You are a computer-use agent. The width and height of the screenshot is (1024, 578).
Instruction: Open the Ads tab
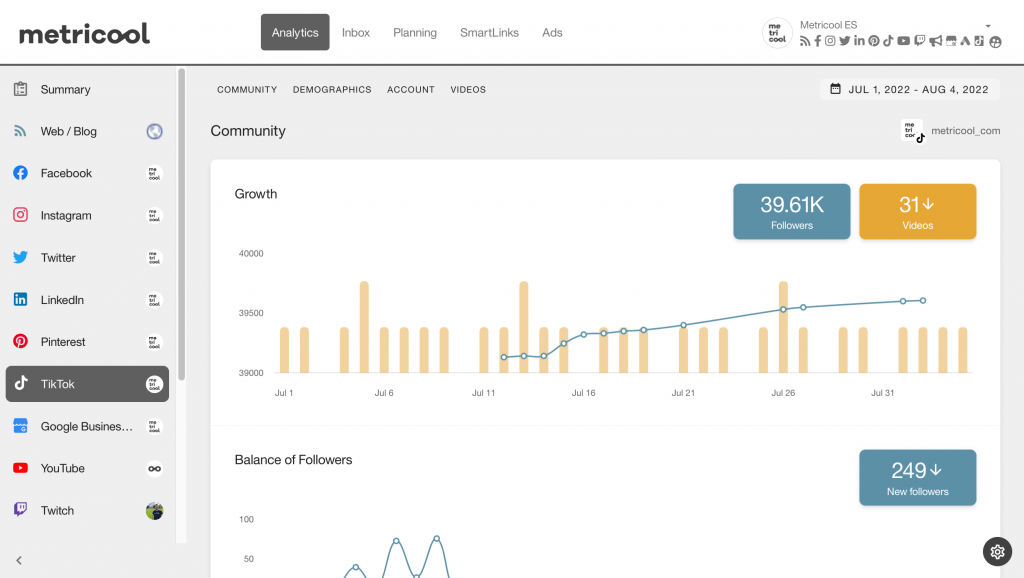(x=552, y=32)
